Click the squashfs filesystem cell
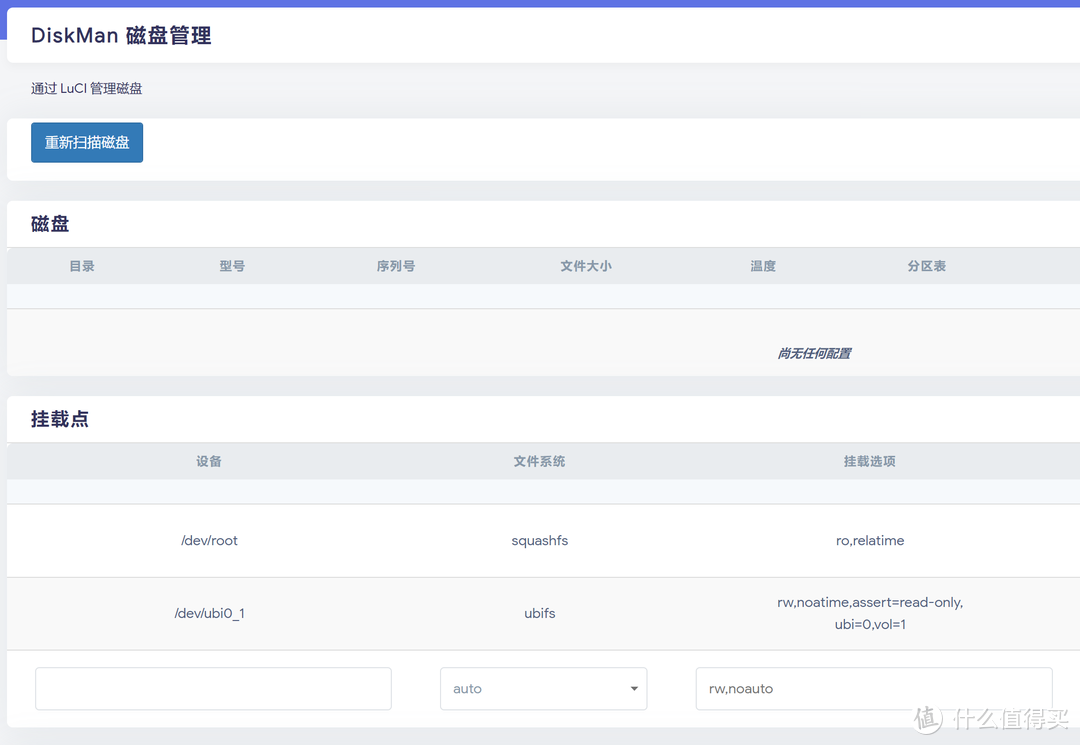 (539, 540)
